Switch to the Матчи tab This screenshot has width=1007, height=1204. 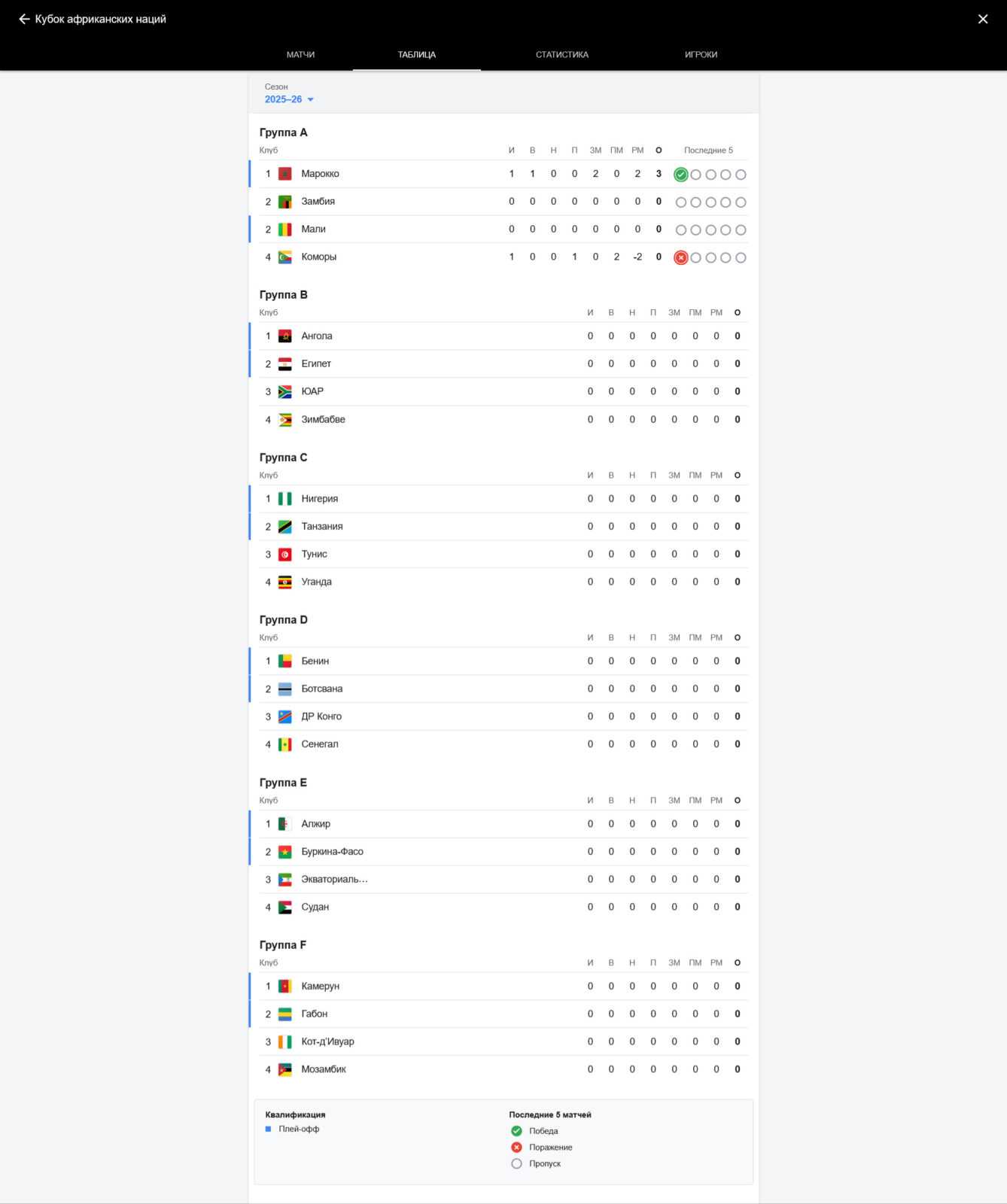[300, 54]
